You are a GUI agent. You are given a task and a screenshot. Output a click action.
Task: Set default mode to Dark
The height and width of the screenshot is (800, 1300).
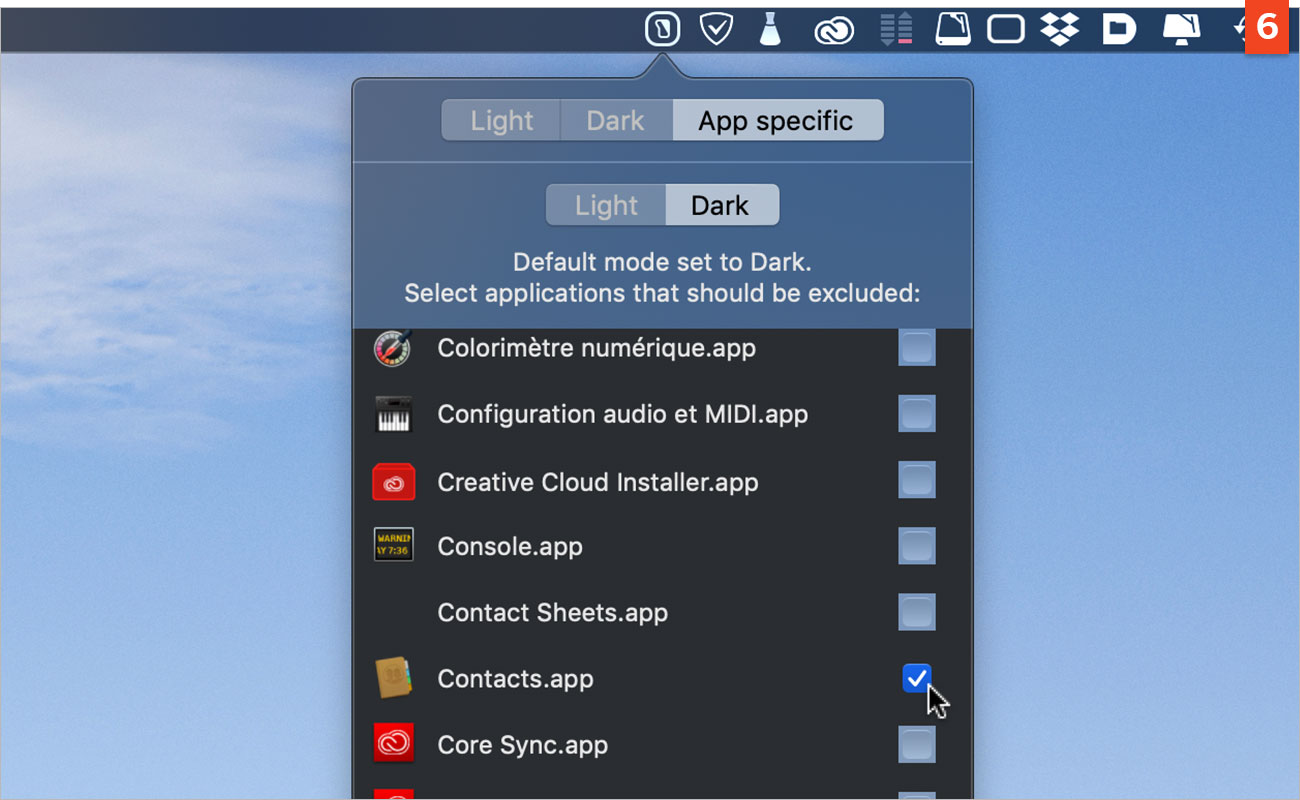(x=720, y=205)
